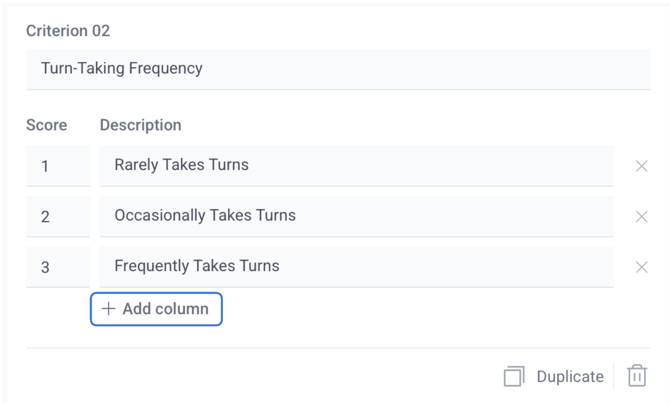Viewport: 670px width, 405px height.
Task: Focus the "Turn-Taking Frequency" criterion name field
Action: [x=338, y=69]
